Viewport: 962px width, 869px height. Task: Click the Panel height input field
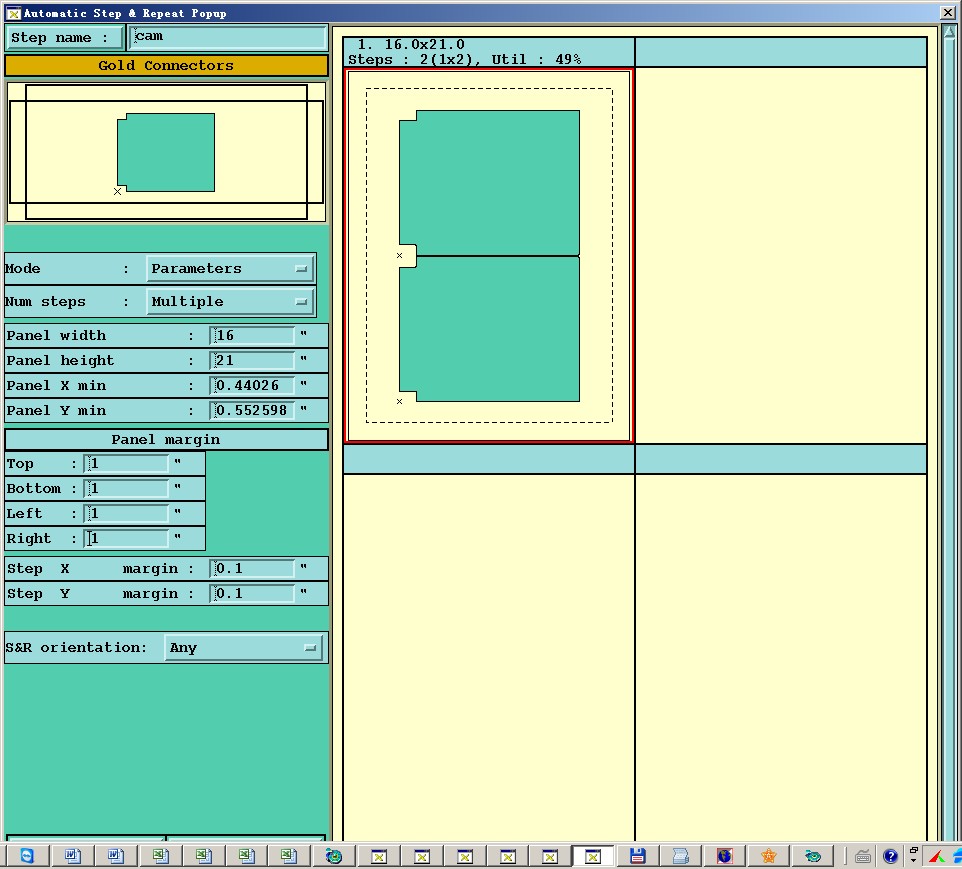tap(252, 361)
